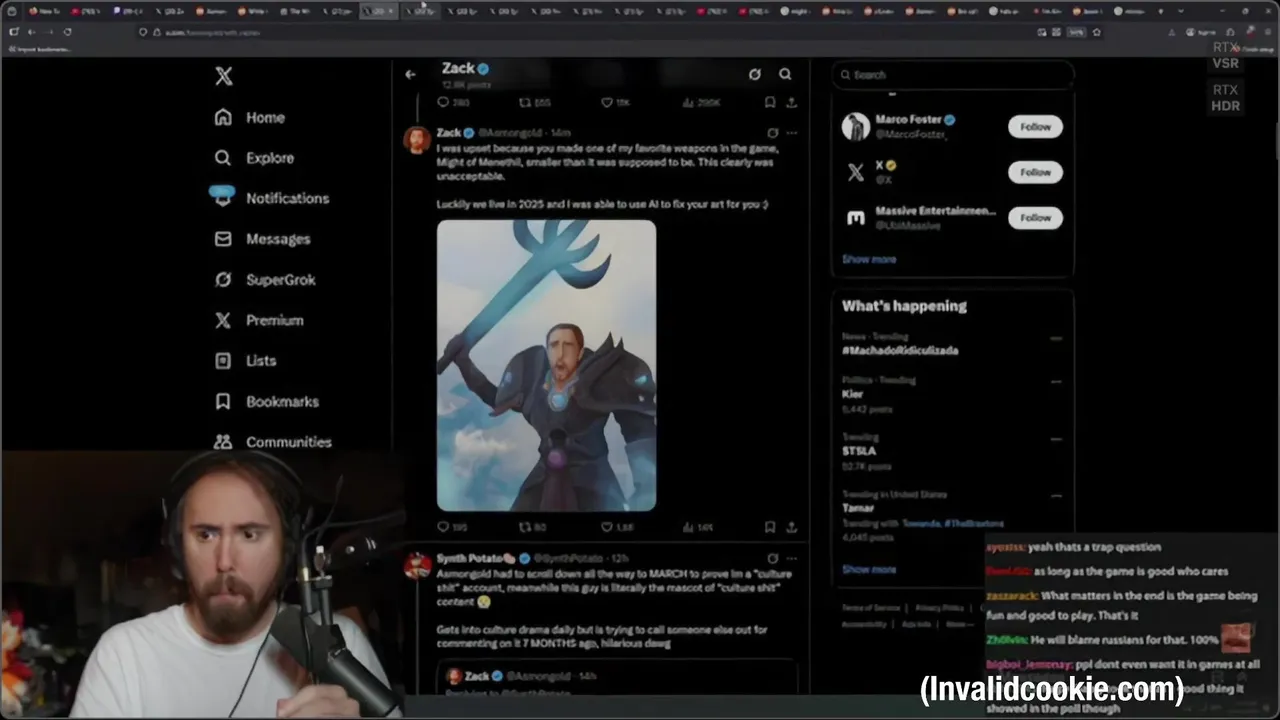
Task: Like the Might of Menethil tweet
Action: (x=606, y=527)
